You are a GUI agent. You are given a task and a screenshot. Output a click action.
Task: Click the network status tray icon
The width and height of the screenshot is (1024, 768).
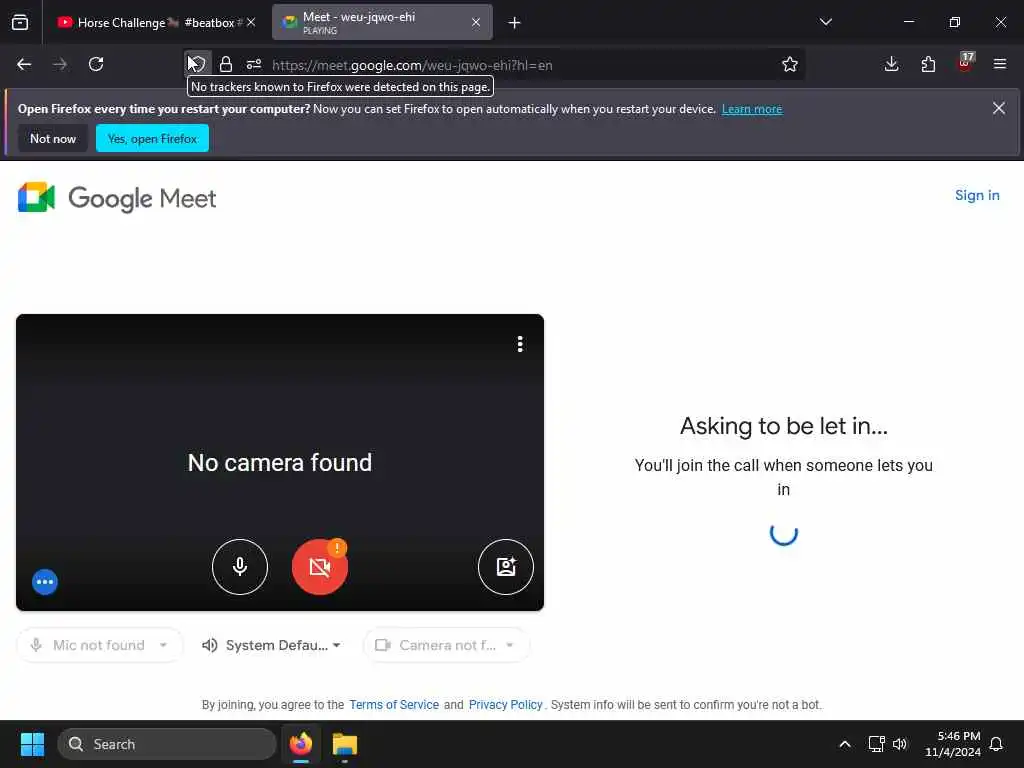coord(876,744)
